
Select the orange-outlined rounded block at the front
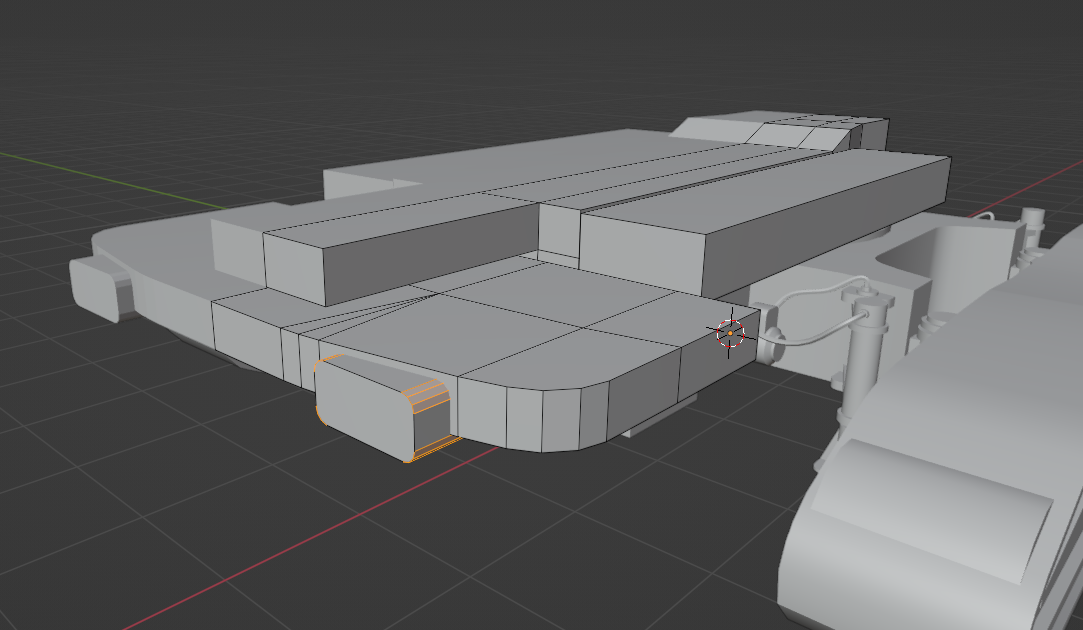click(x=382, y=408)
